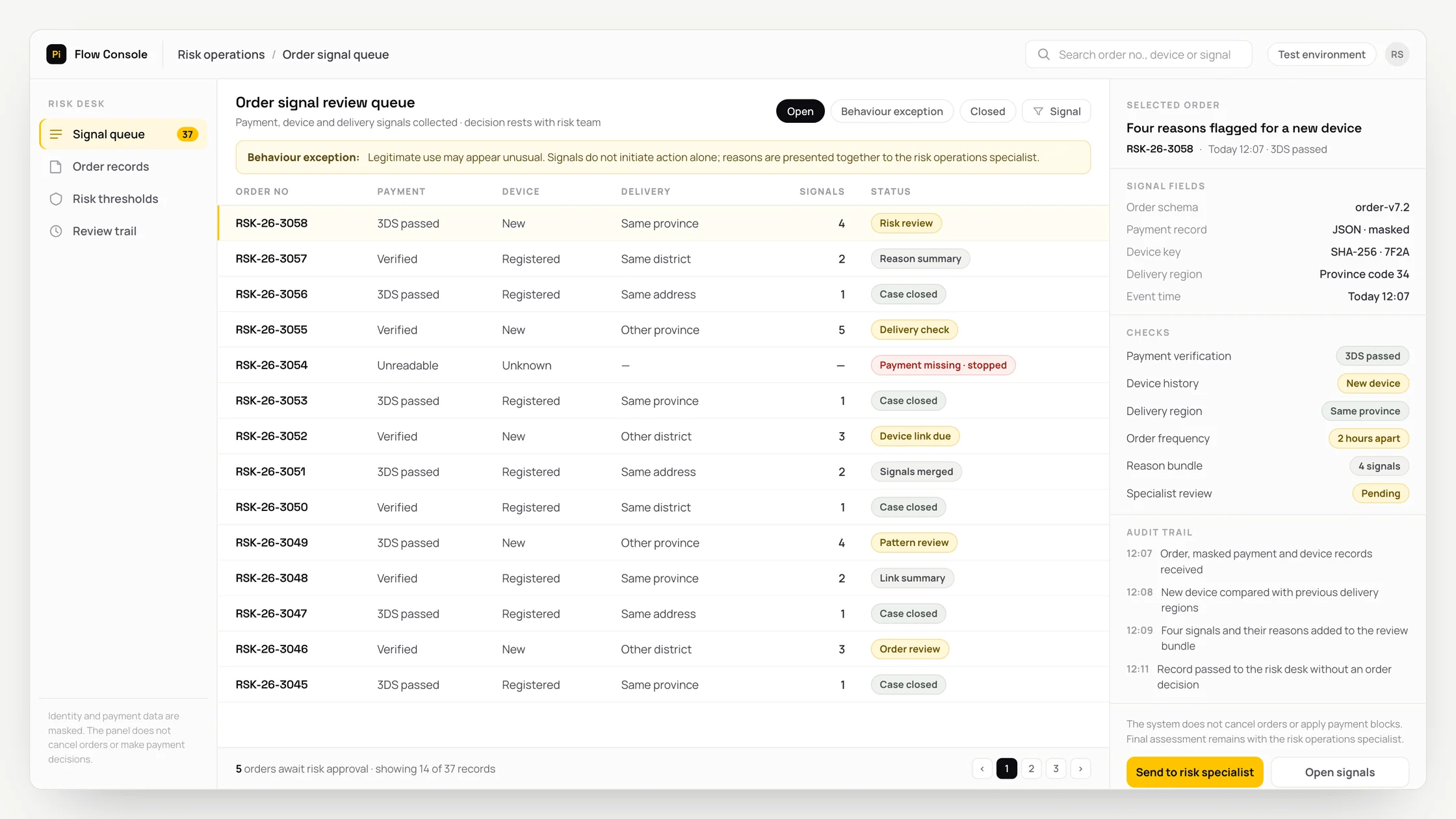
Task: Select order RSK-26-3047
Action: 663,614
